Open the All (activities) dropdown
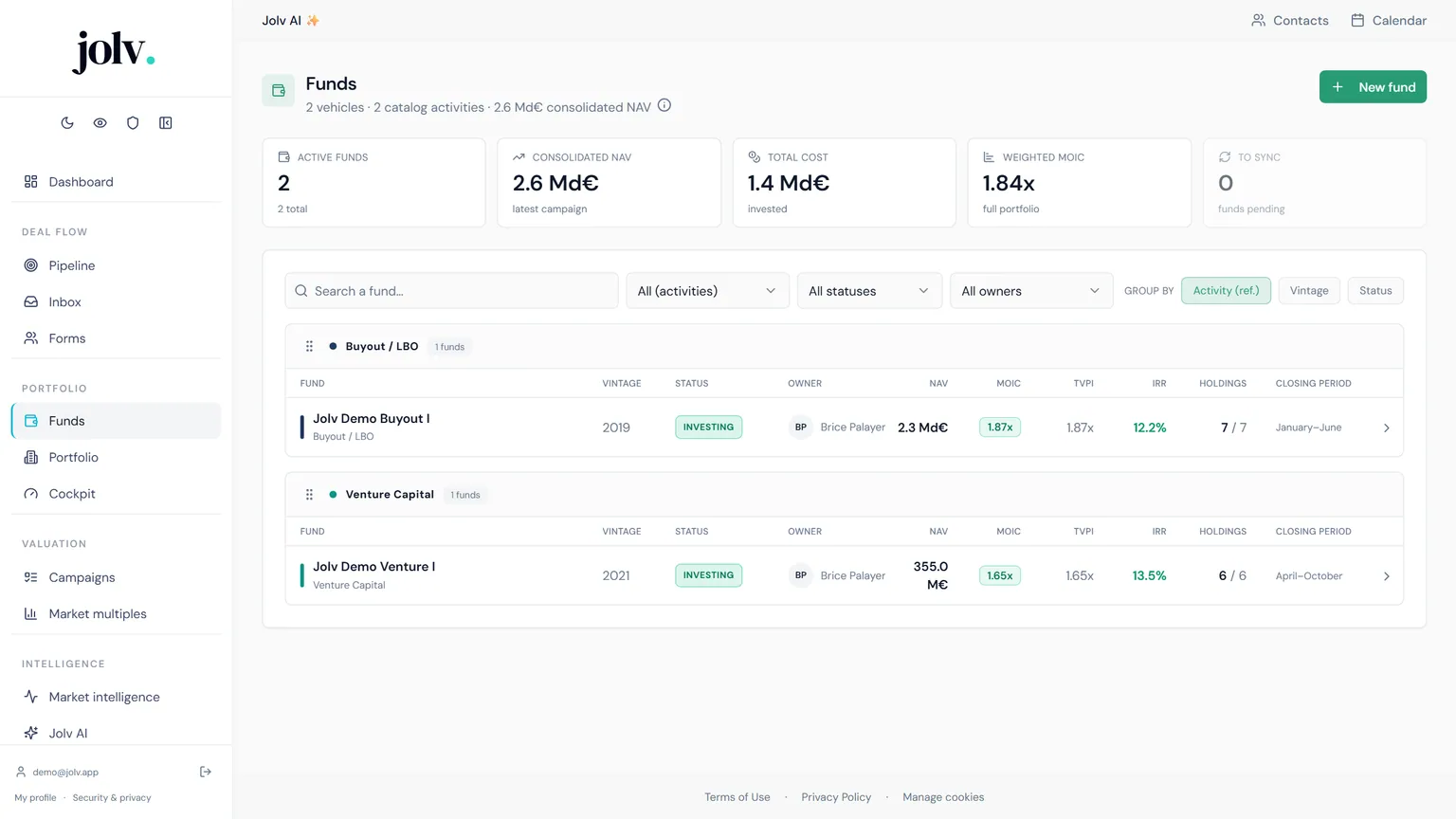Screen dimensions: 1456x819 click(707, 291)
